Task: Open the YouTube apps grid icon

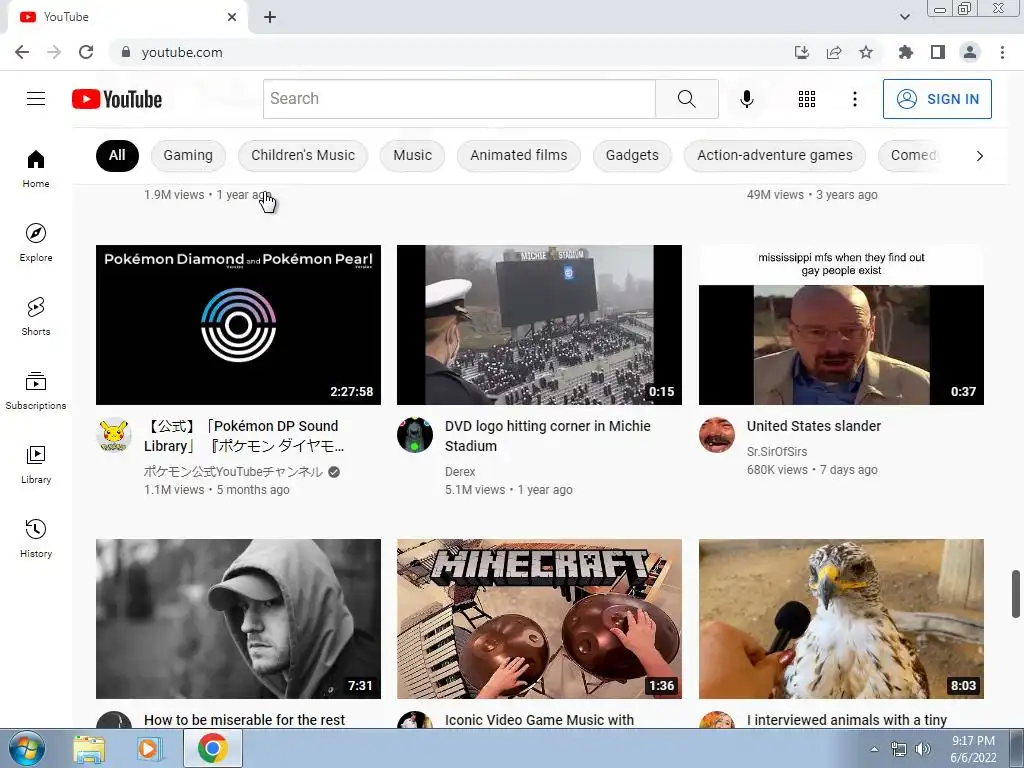Action: pyautogui.click(x=807, y=99)
